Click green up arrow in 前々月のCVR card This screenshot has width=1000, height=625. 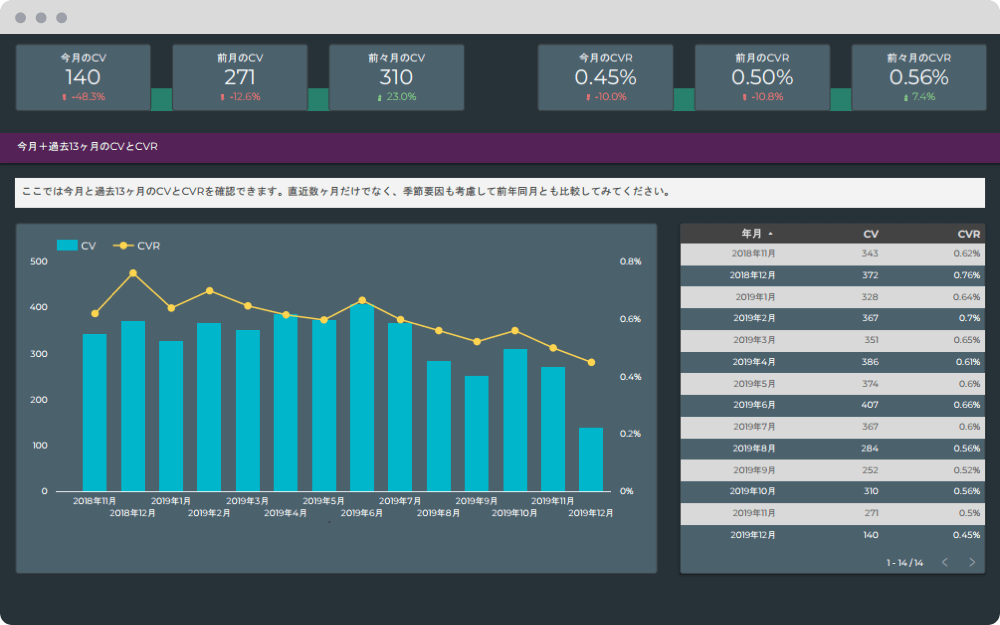coord(906,97)
